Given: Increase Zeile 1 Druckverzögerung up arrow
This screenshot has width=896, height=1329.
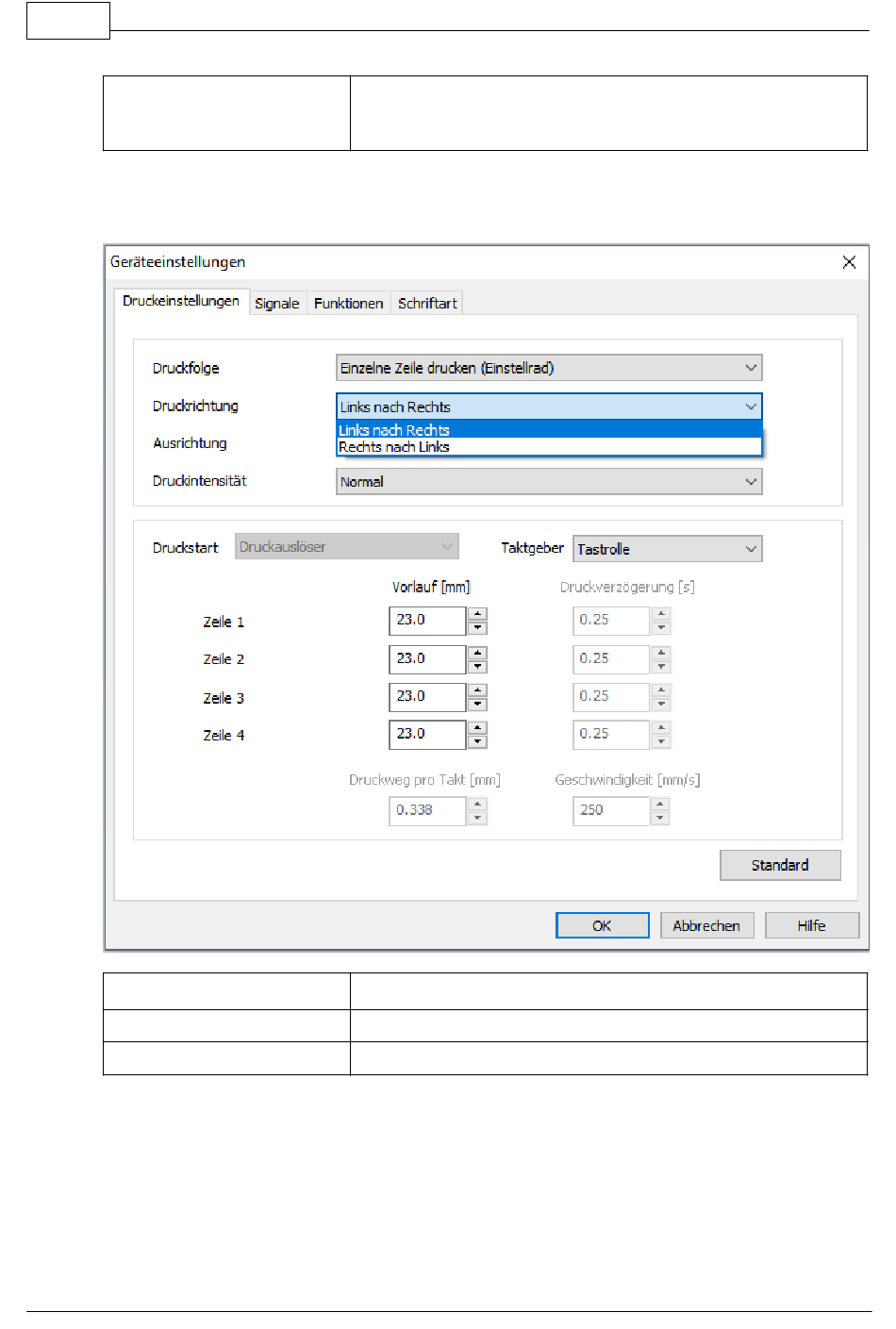Looking at the screenshot, I should 661,614.
